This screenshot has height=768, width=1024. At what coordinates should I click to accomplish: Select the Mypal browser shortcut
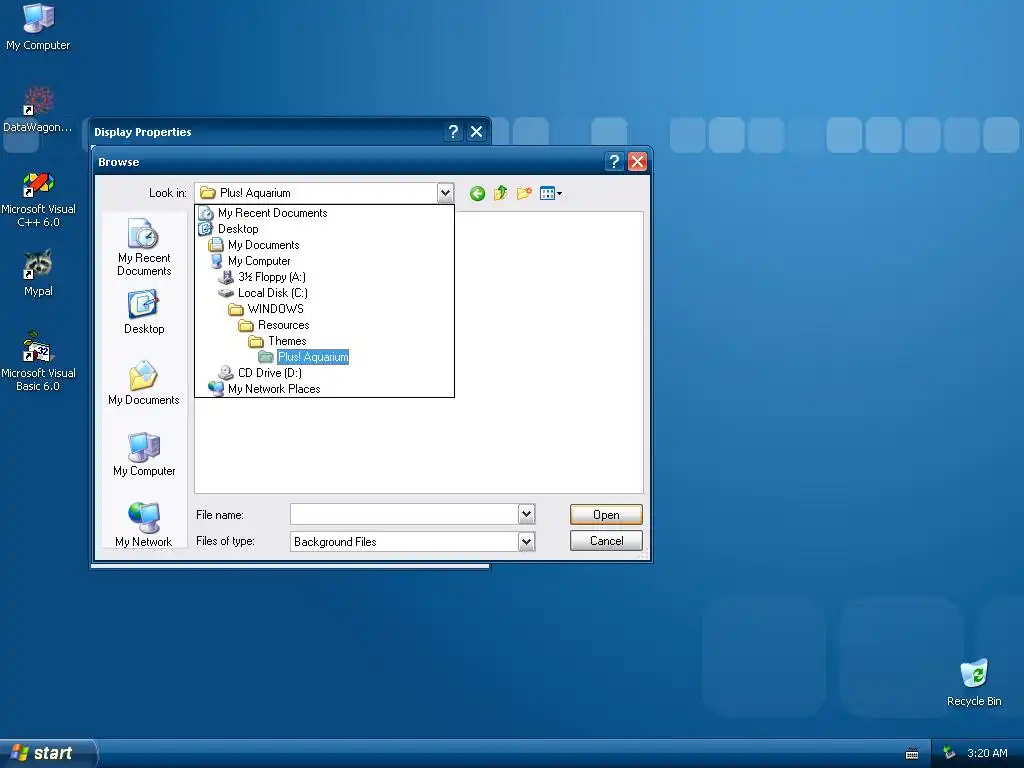(x=38, y=274)
